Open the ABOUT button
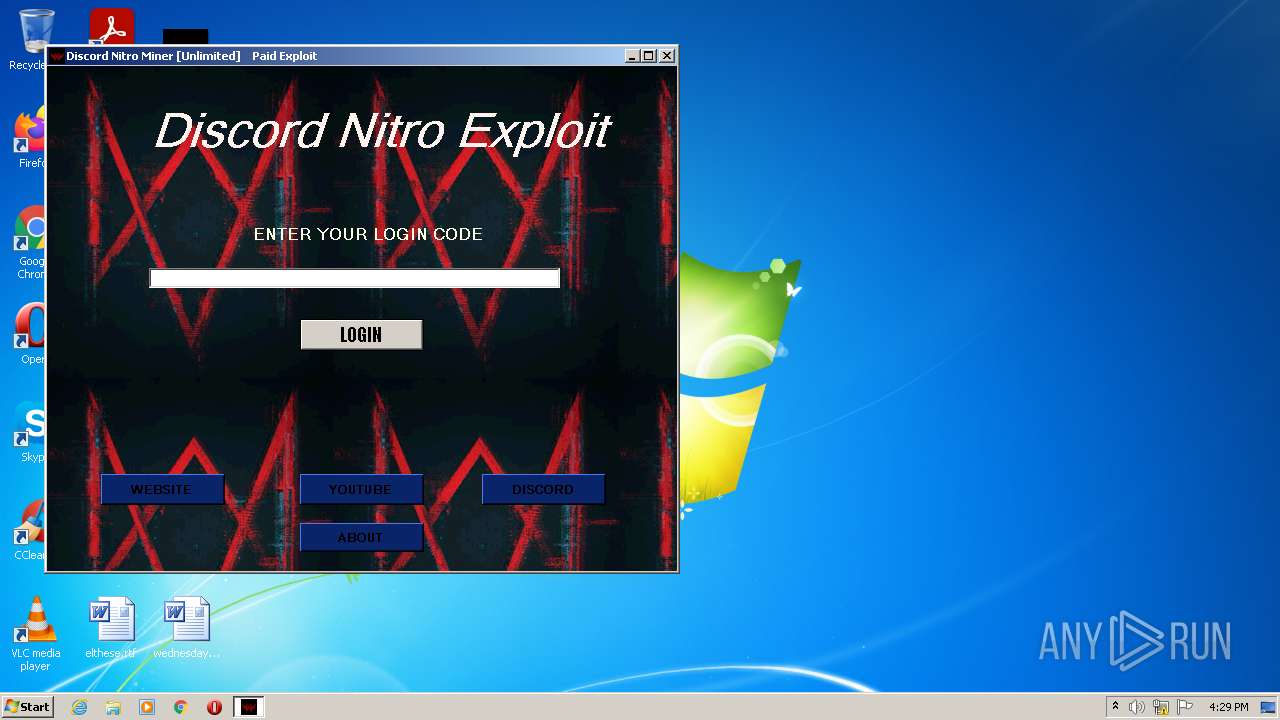1280x720 pixels. coord(361,537)
